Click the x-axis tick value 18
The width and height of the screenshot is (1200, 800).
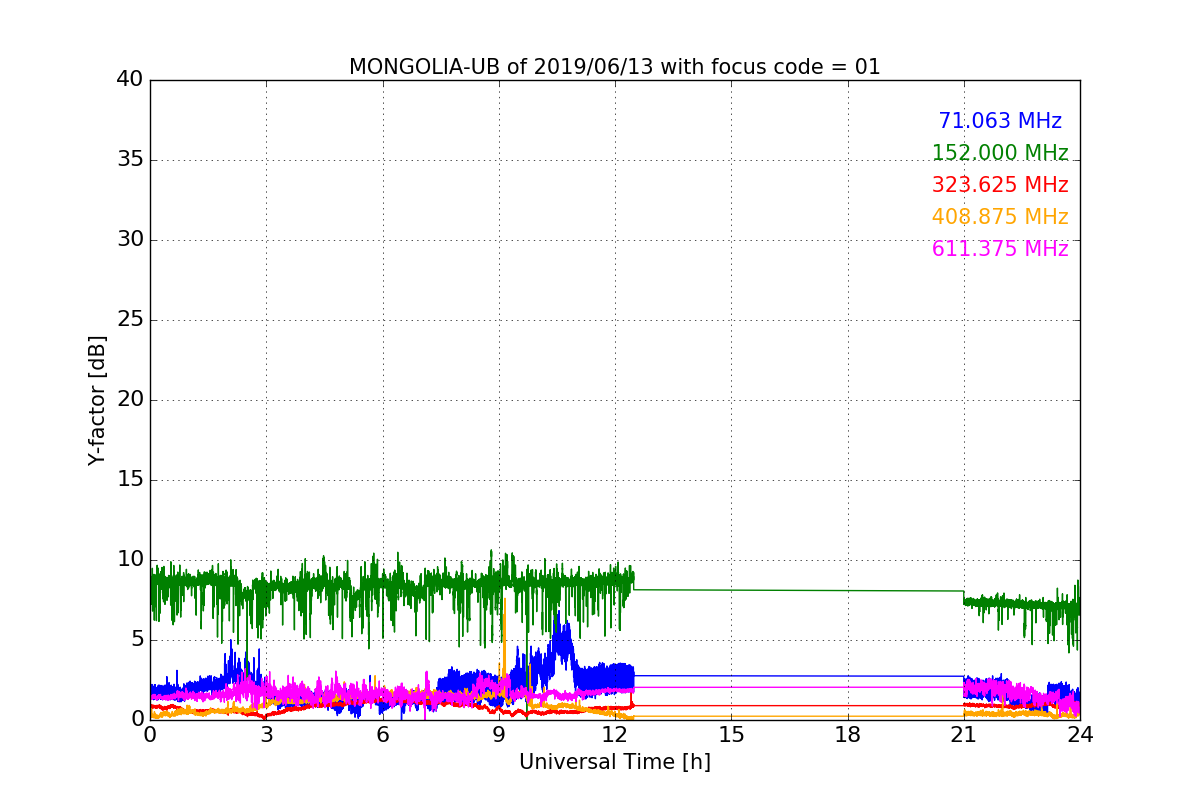click(848, 734)
